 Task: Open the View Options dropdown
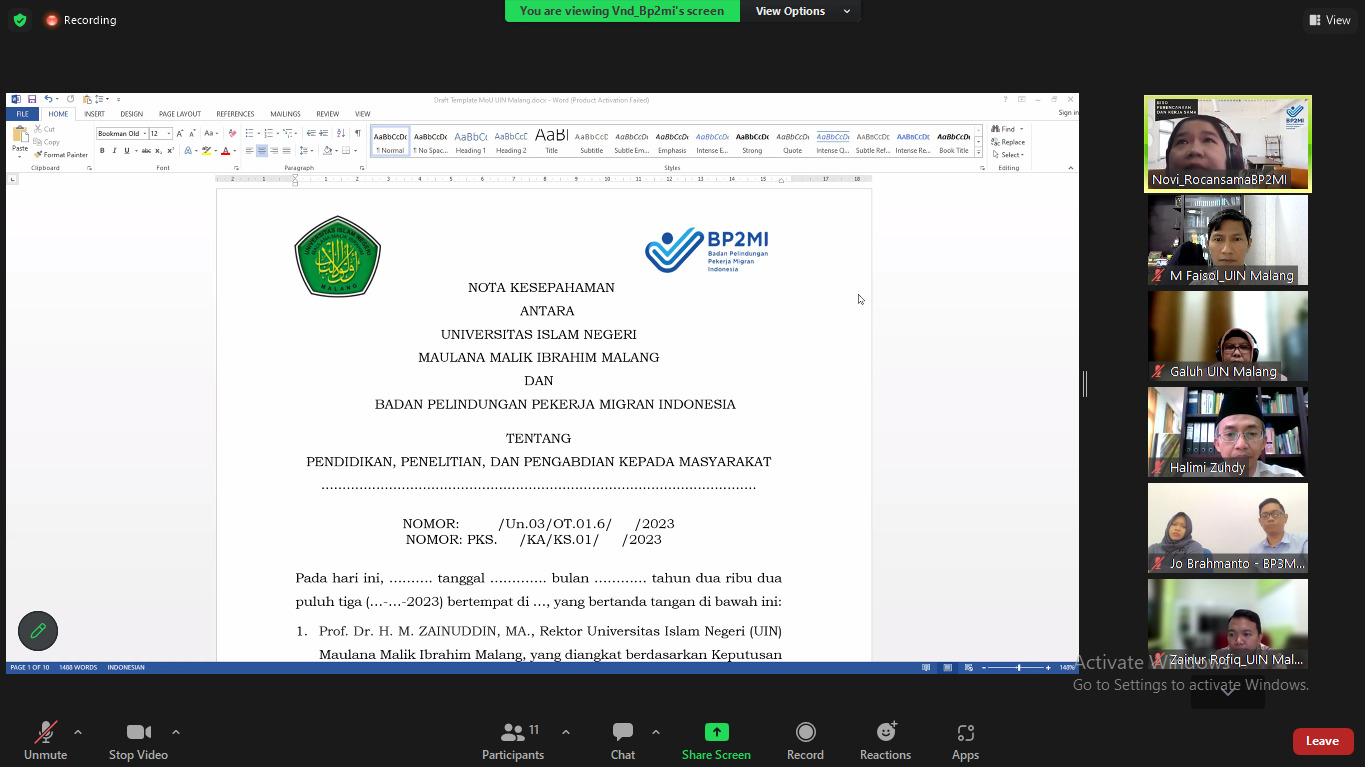pyautogui.click(x=802, y=11)
